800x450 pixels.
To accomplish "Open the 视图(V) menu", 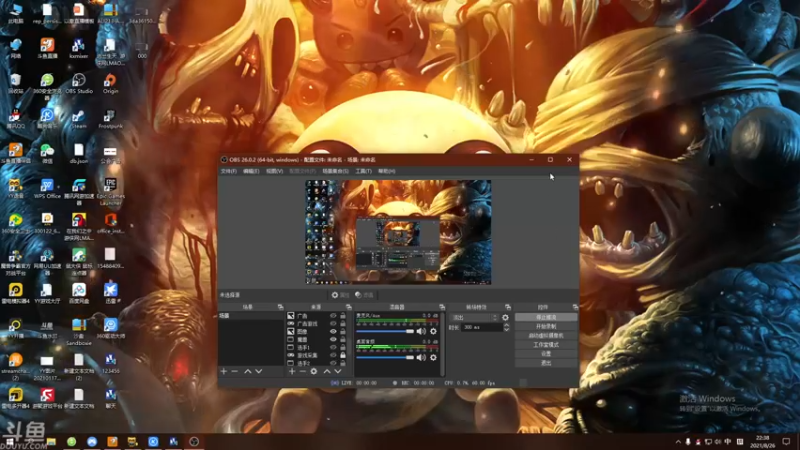I will [274, 171].
